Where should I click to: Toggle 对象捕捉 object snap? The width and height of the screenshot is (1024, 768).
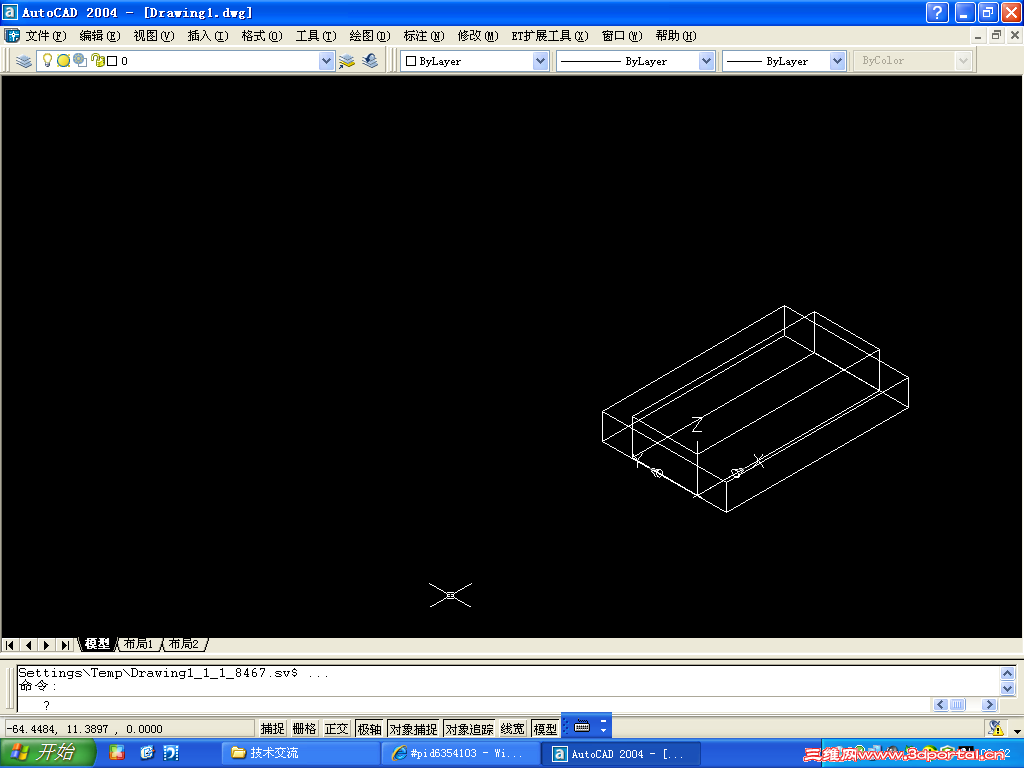413,728
